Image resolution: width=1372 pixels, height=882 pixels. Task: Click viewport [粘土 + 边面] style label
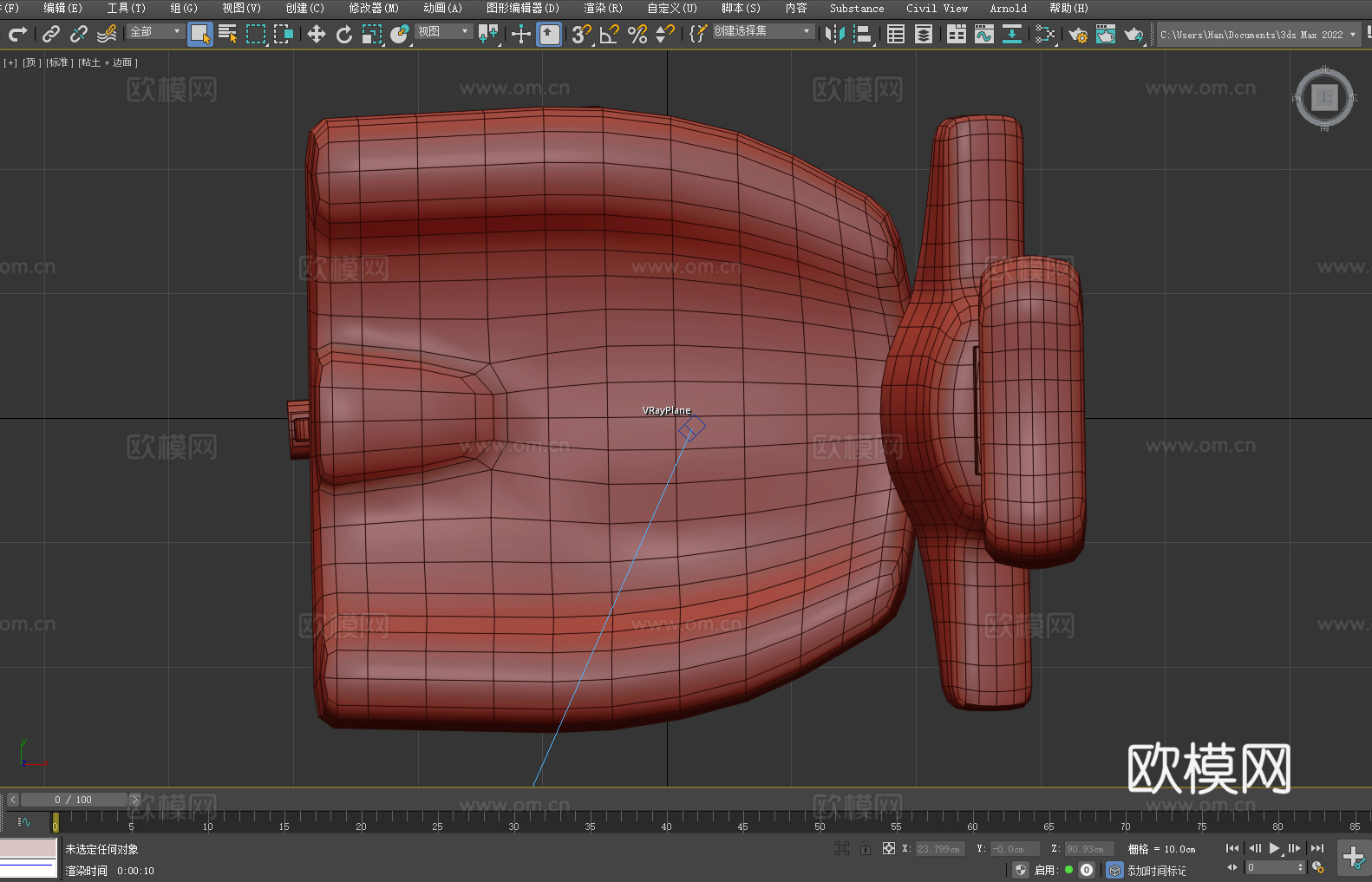pyautogui.click(x=108, y=62)
